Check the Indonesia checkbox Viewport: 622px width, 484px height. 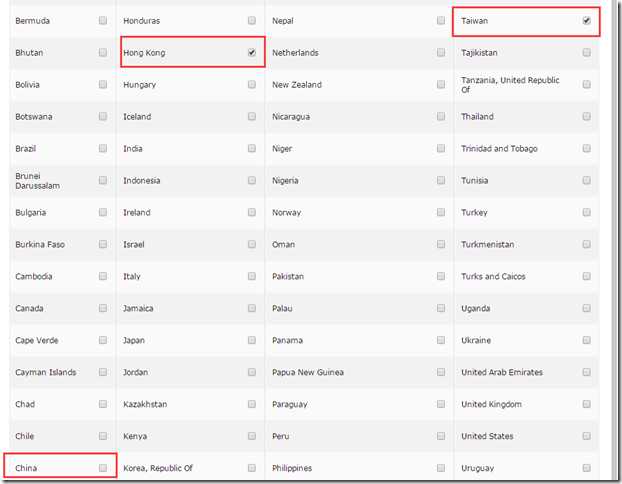tap(251, 180)
